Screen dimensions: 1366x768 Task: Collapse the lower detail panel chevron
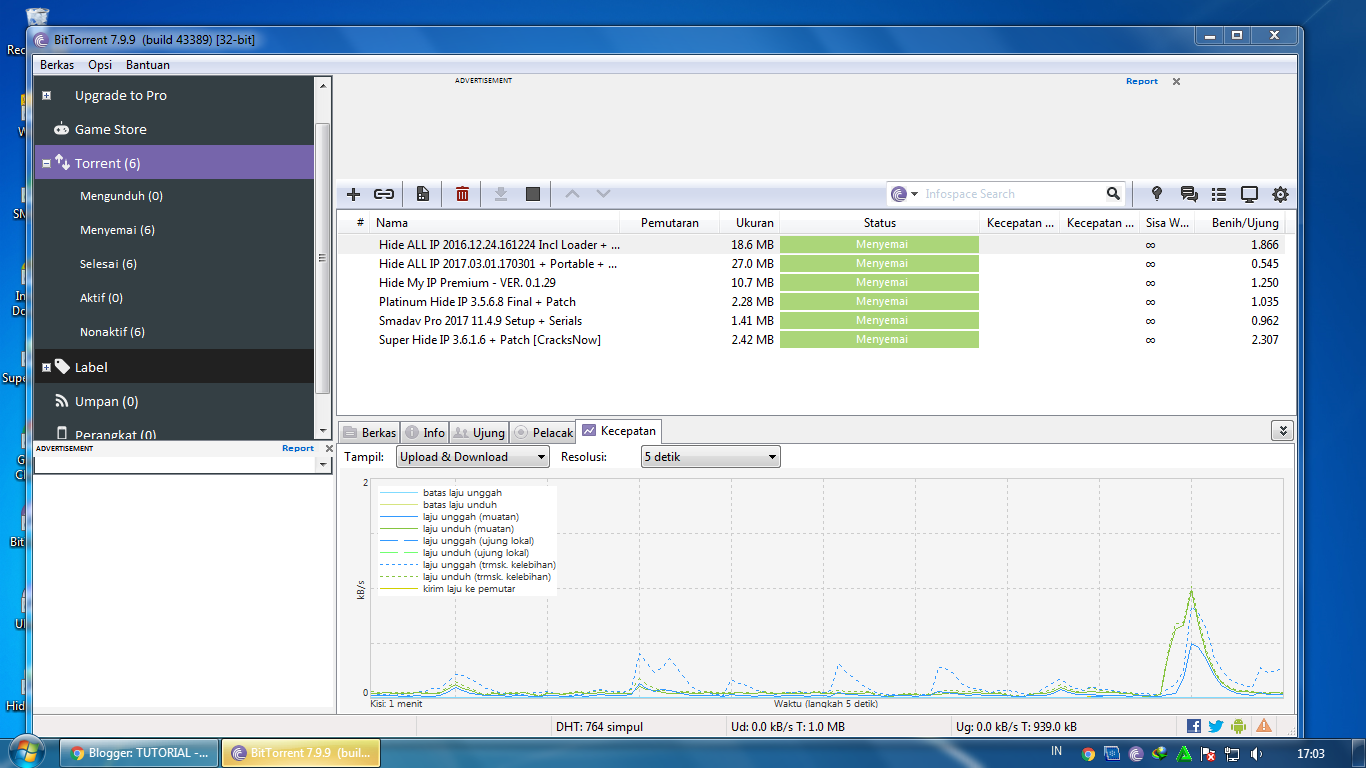click(x=1283, y=430)
